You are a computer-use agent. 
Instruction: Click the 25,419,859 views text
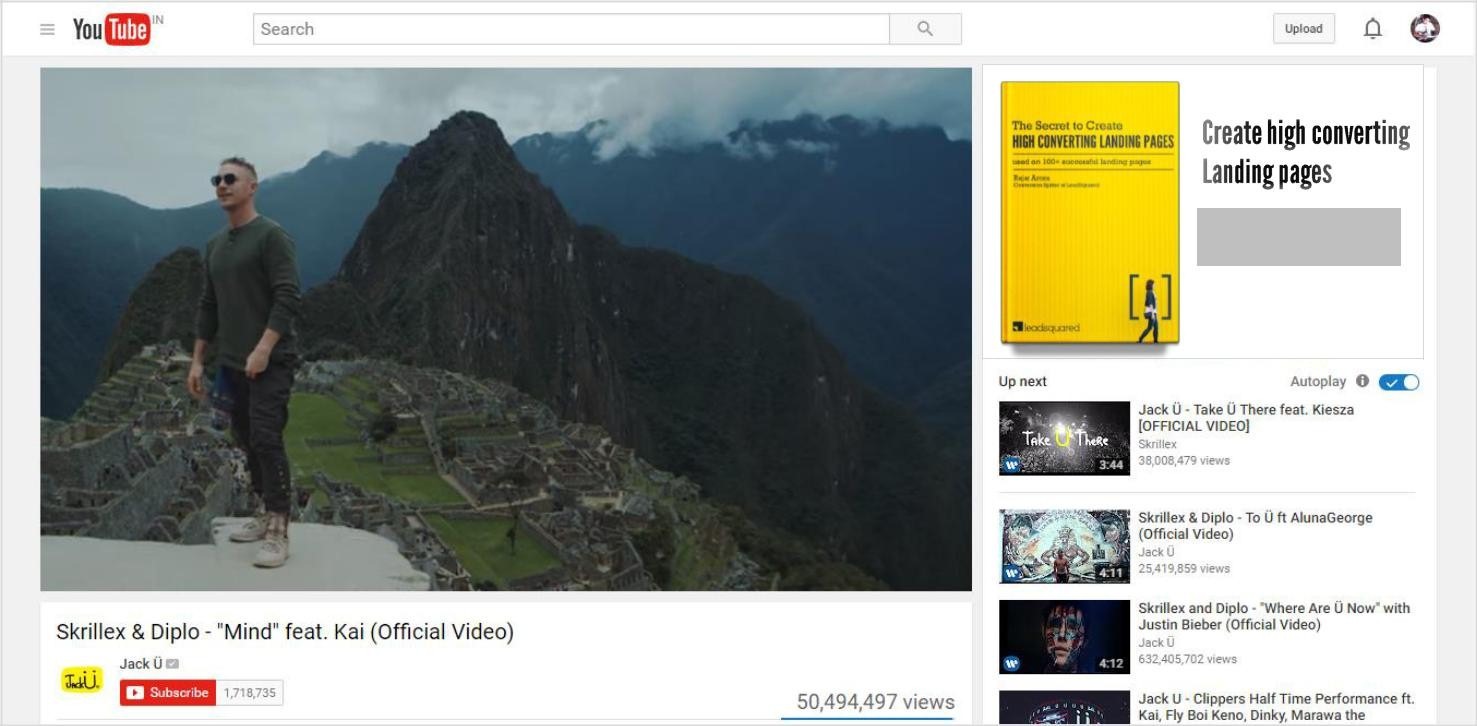1184,568
